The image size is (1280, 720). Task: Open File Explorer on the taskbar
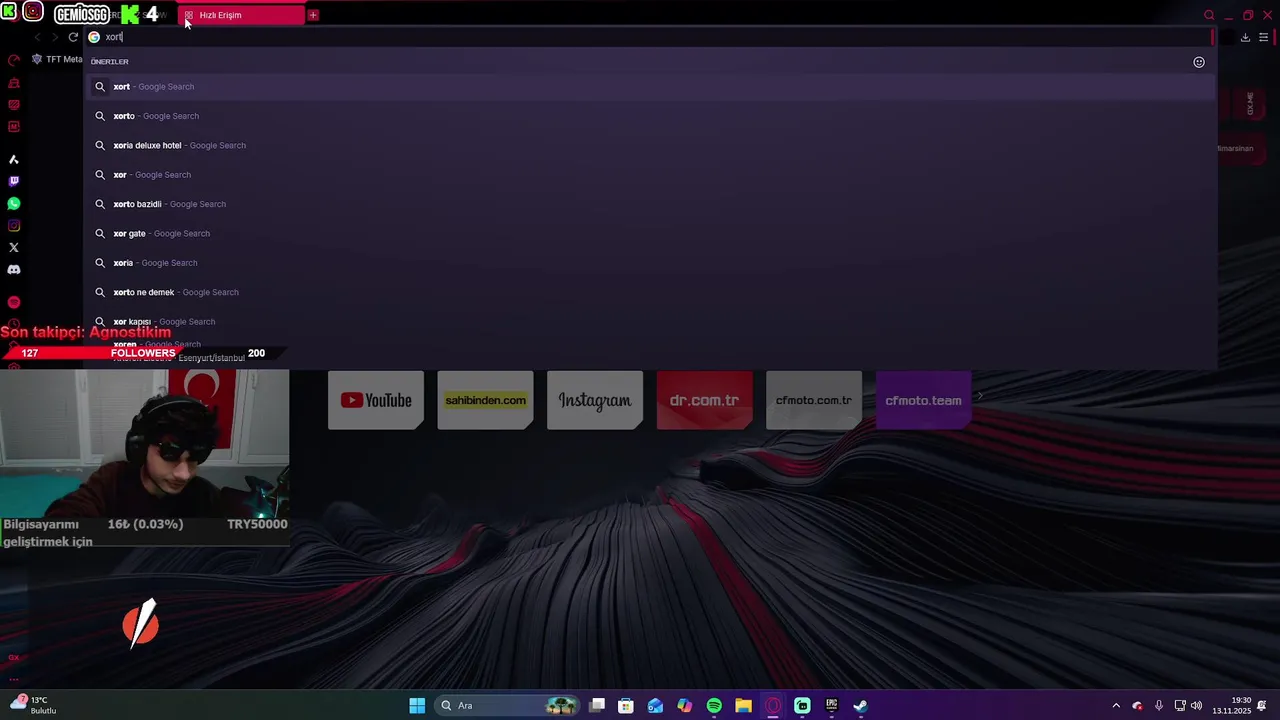pyautogui.click(x=743, y=706)
